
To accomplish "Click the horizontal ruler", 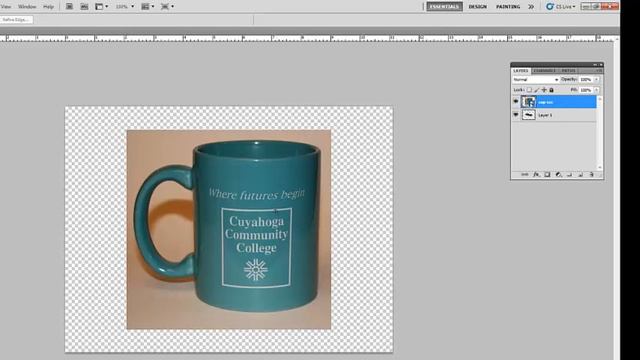I will (x=307, y=38).
